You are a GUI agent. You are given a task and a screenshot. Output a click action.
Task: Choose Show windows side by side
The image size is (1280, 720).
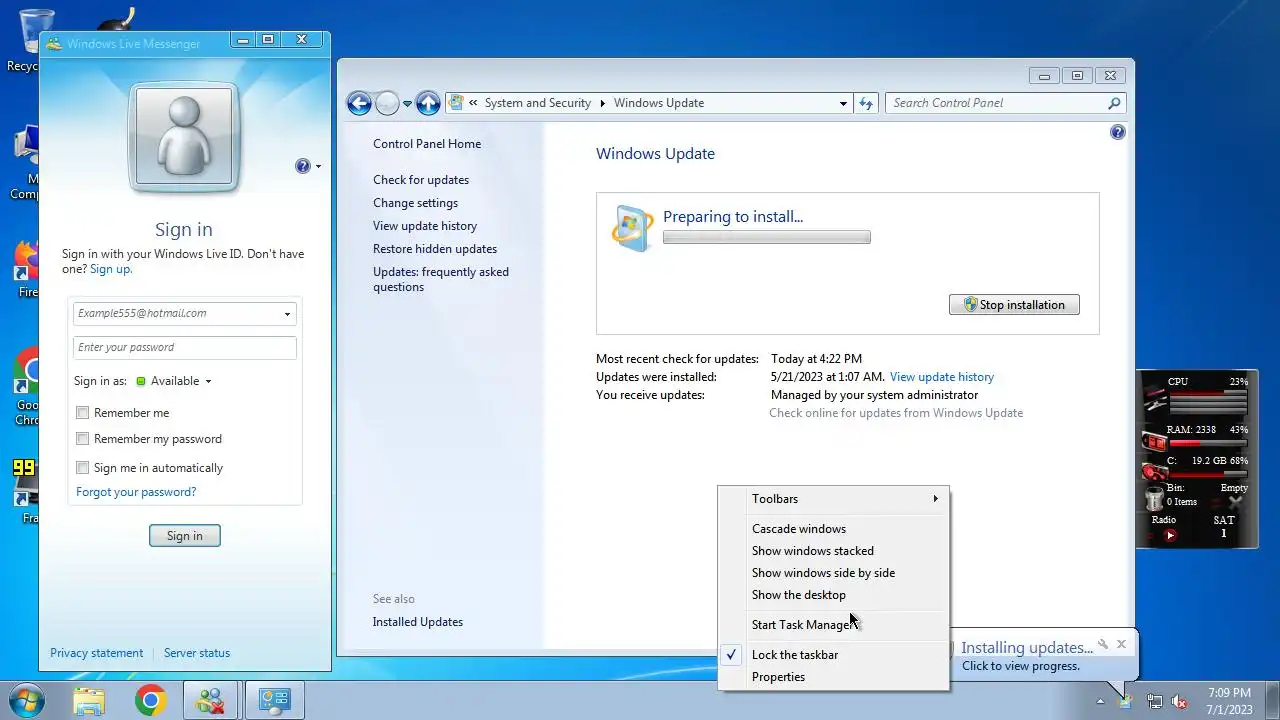[x=833, y=573]
